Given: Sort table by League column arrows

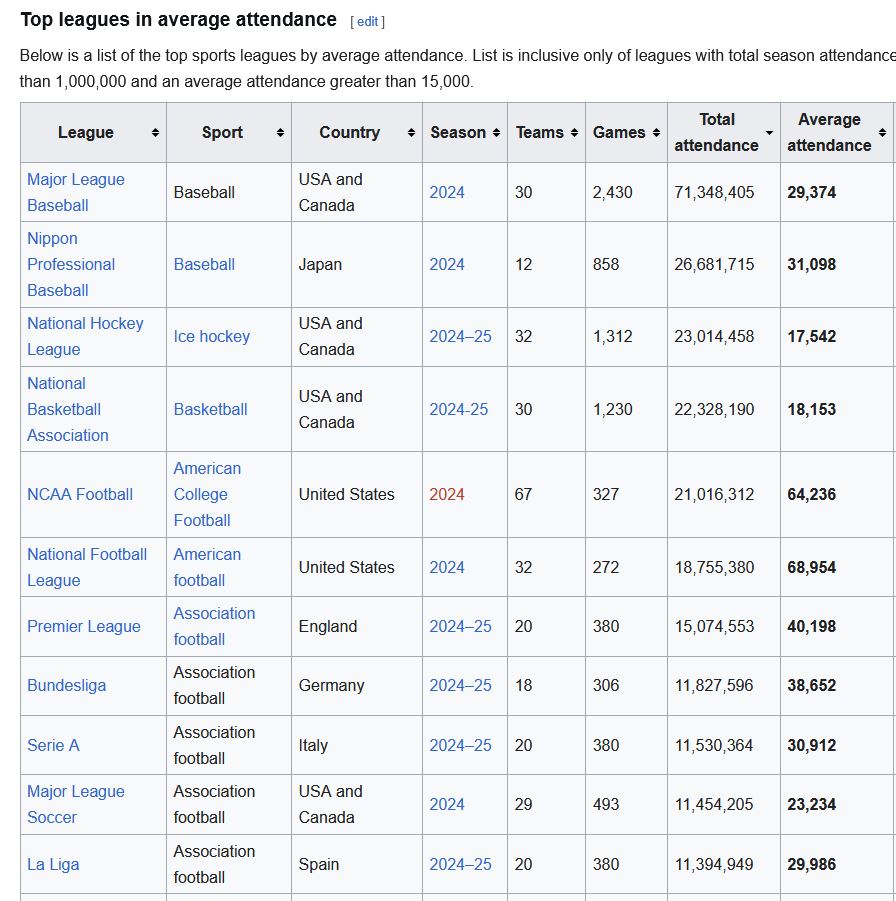Looking at the screenshot, I should tap(155, 133).
